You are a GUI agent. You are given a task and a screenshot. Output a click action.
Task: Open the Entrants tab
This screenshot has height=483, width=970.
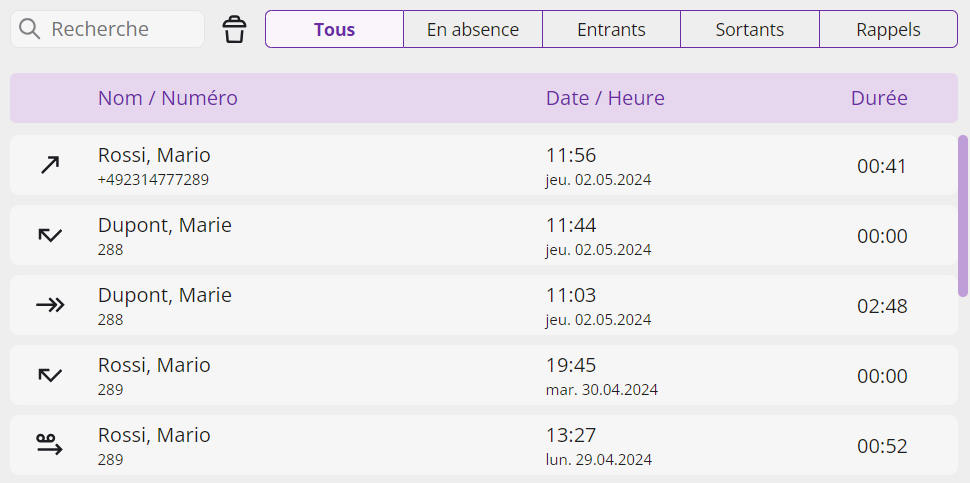pyautogui.click(x=611, y=29)
